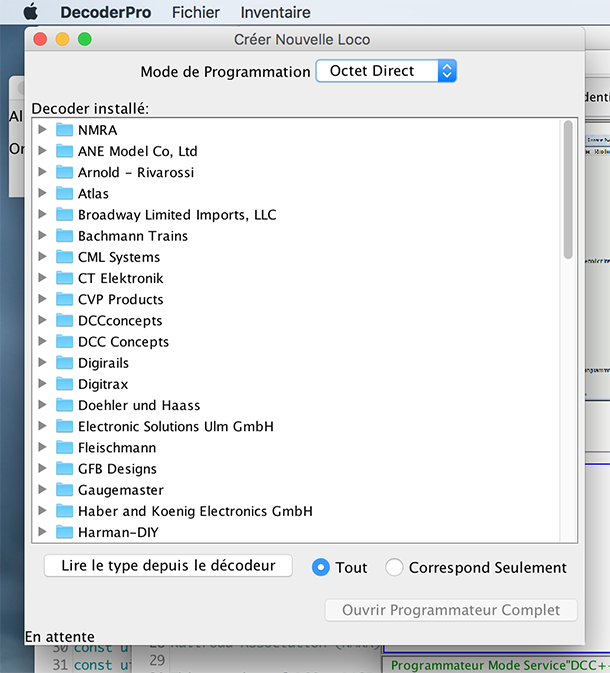Viewport: 610px width, 673px height.
Task: Expand the CML Systems arrow
Action: (x=42, y=256)
